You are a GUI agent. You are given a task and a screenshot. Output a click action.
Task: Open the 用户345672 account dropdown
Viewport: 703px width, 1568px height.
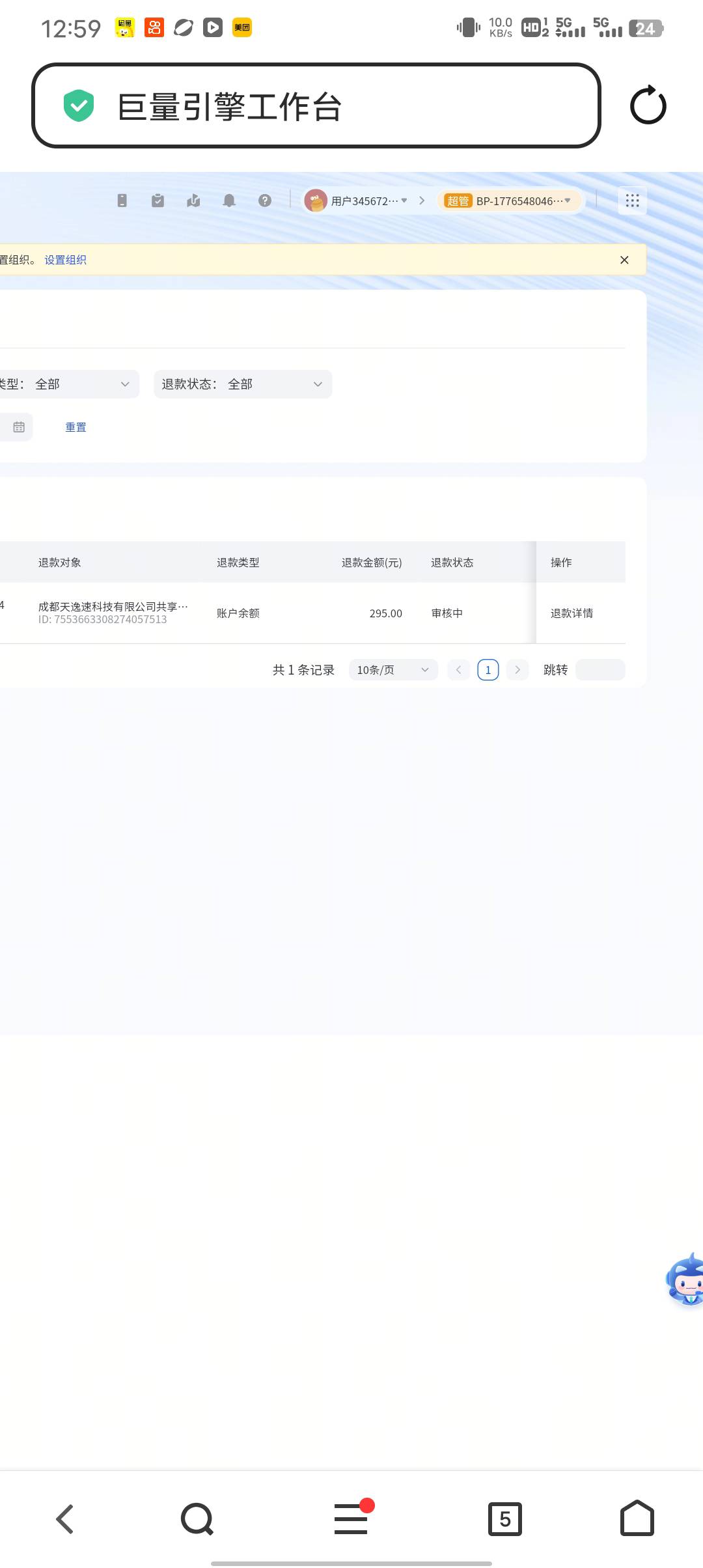pos(358,201)
